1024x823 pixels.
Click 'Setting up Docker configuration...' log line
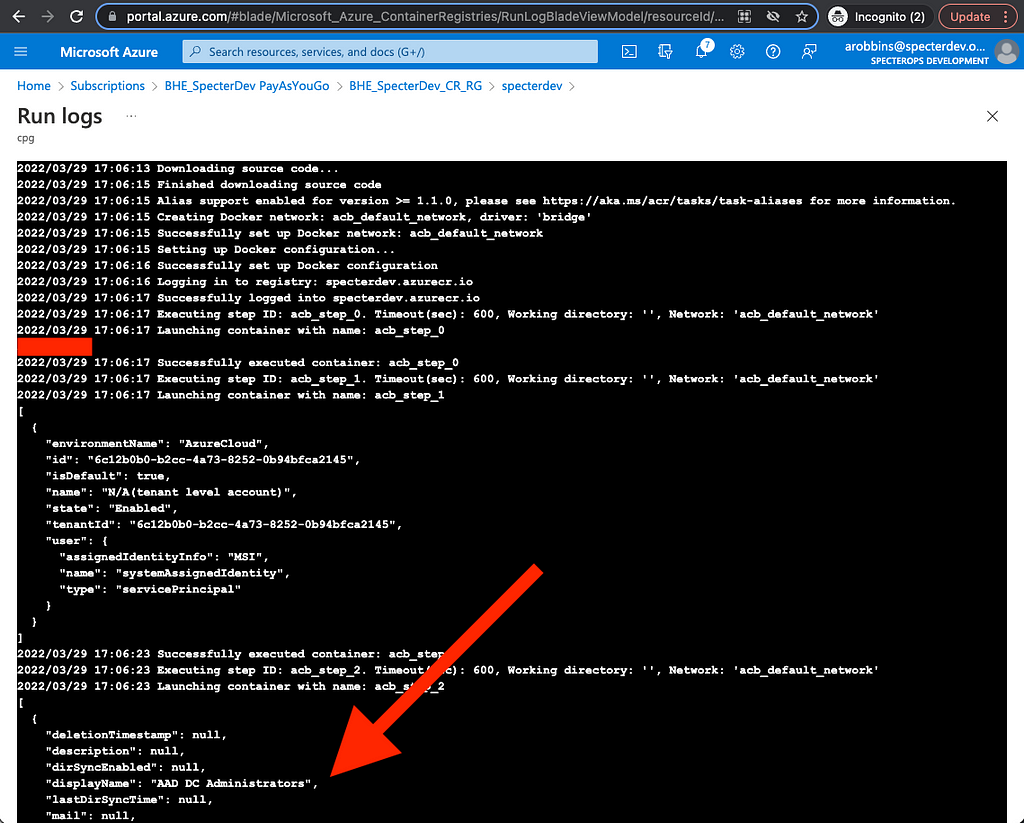(x=206, y=250)
